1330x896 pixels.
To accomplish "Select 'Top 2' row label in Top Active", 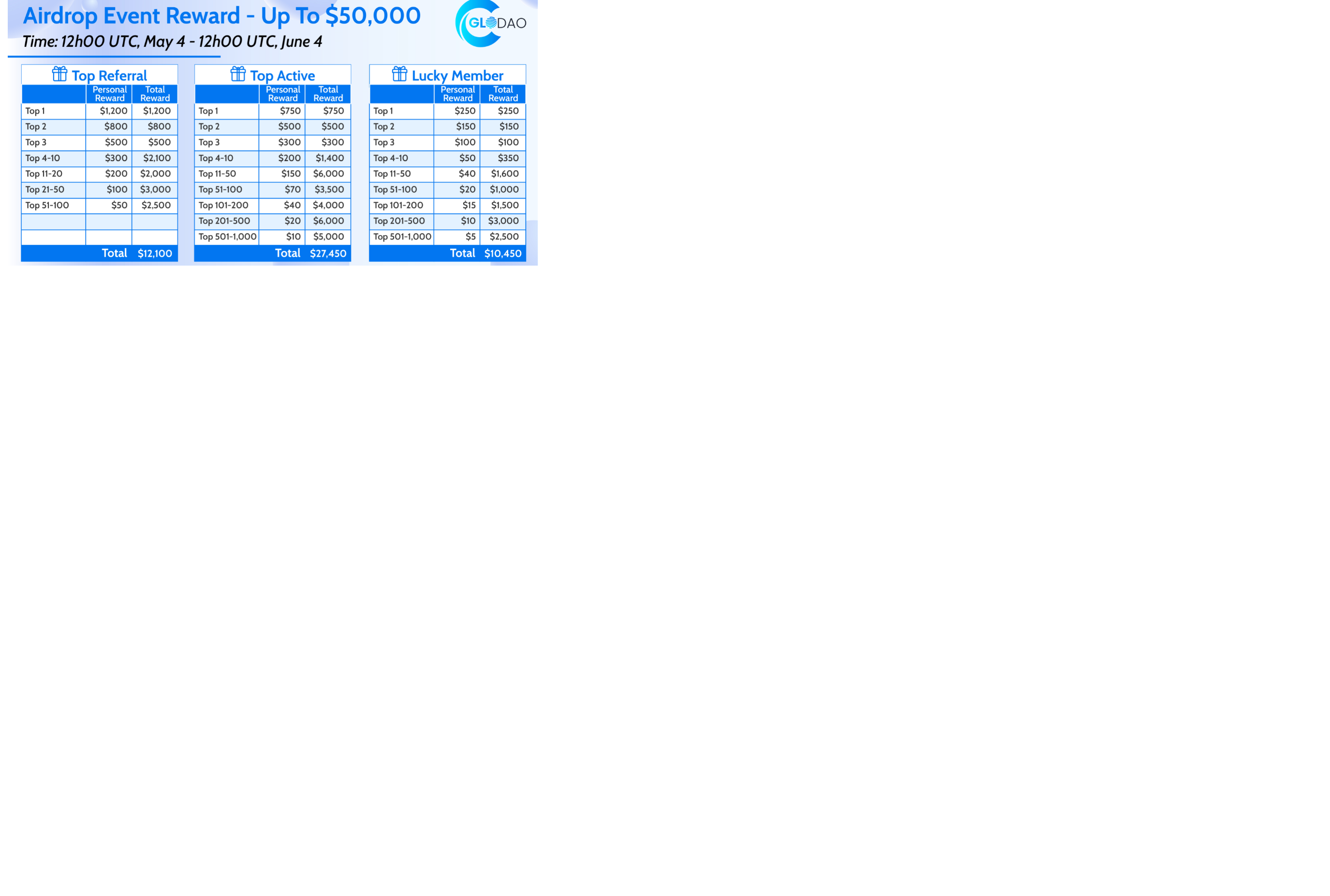I will click(x=209, y=127).
